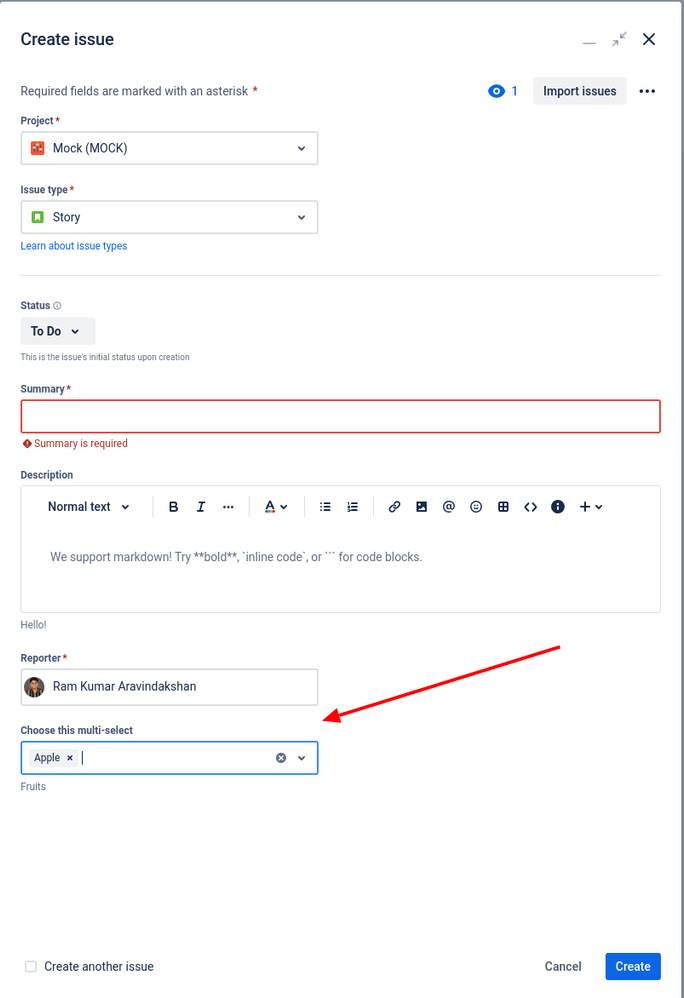Insert a bullet list
This screenshot has width=684, height=998.
point(325,507)
